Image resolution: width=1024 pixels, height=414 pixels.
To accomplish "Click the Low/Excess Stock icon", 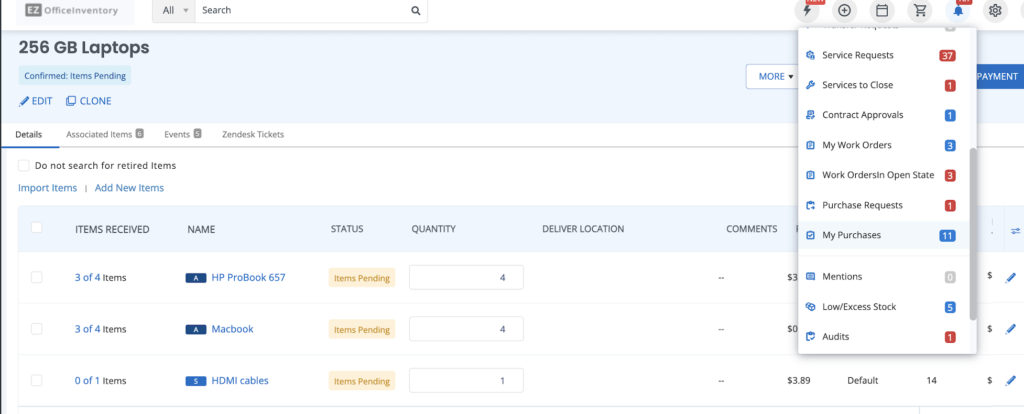I will pyautogui.click(x=810, y=308).
